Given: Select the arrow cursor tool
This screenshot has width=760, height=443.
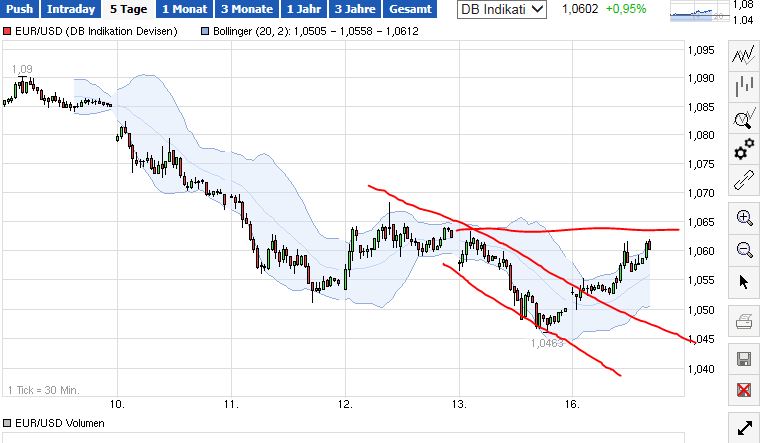Looking at the screenshot, I should coord(744,281).
